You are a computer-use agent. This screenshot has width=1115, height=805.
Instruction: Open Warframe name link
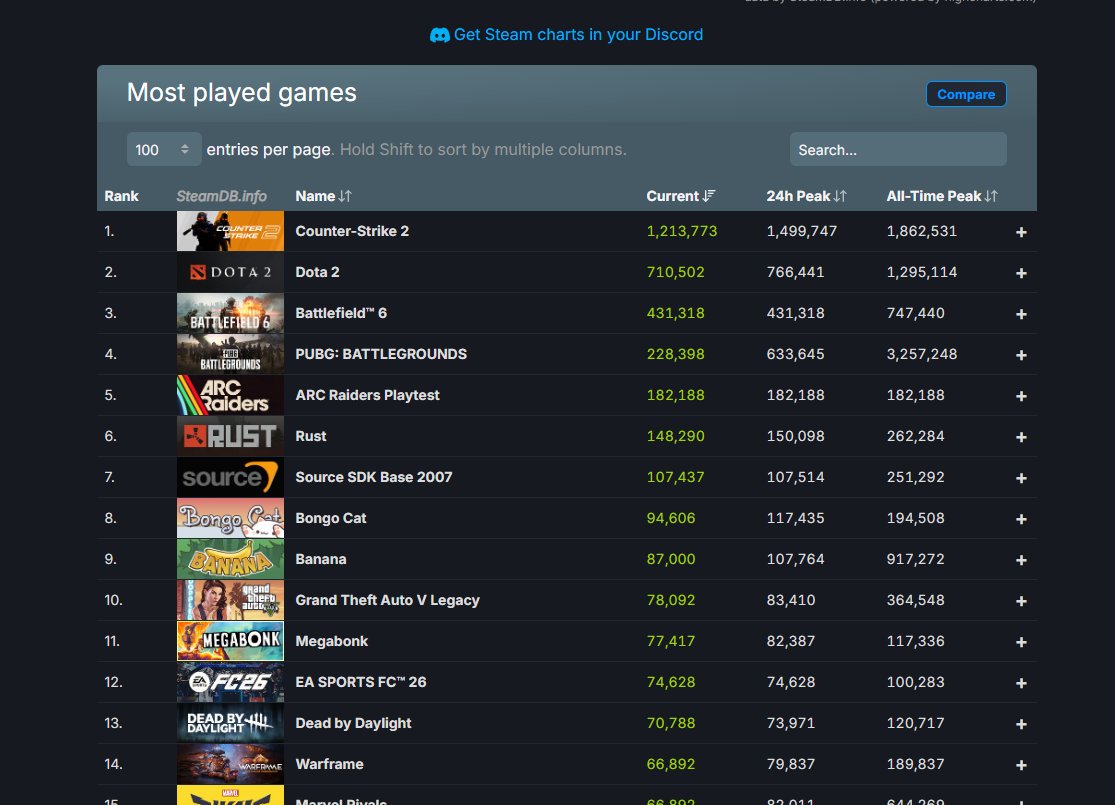tap(329, 764)
